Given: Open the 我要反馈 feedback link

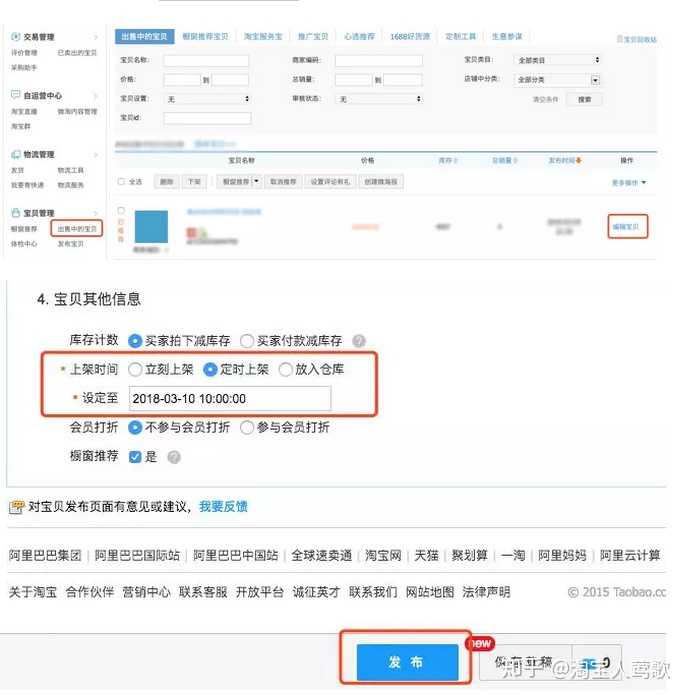Looking at the screenshot, I should click(x=223, y=507).
